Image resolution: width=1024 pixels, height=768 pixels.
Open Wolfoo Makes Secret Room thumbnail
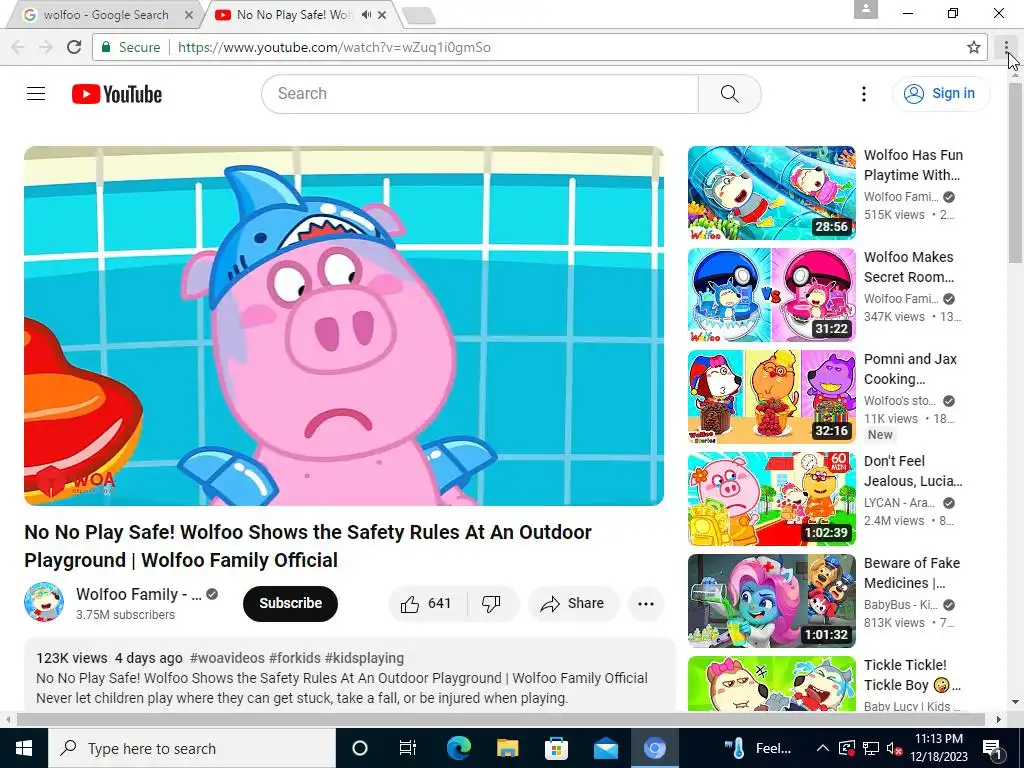[x=771, y=295]
